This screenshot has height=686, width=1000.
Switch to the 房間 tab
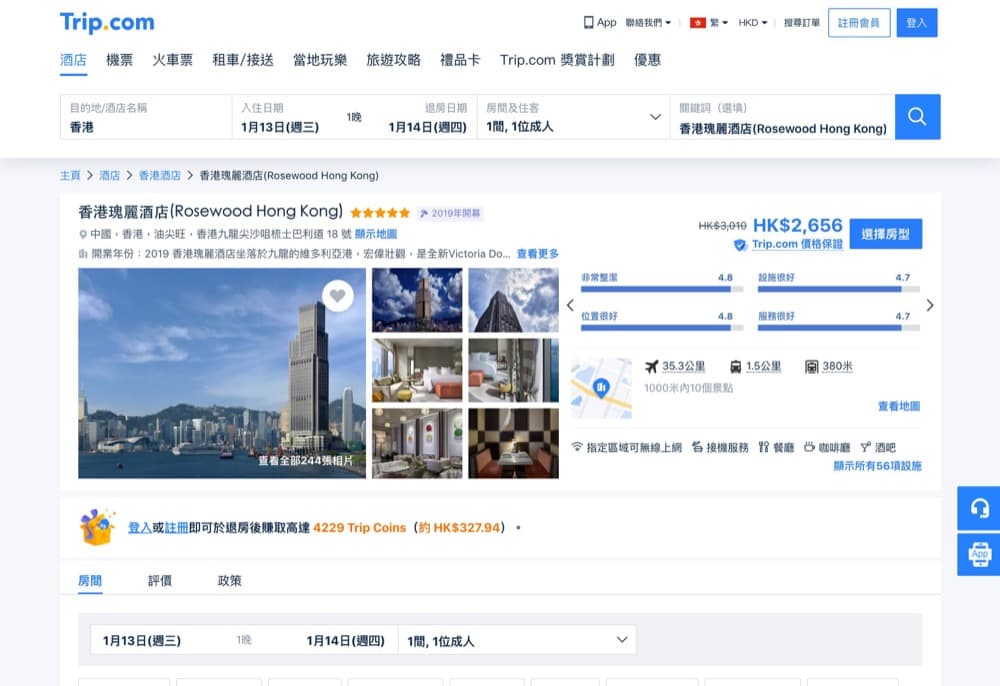click(x=90, y=580)
